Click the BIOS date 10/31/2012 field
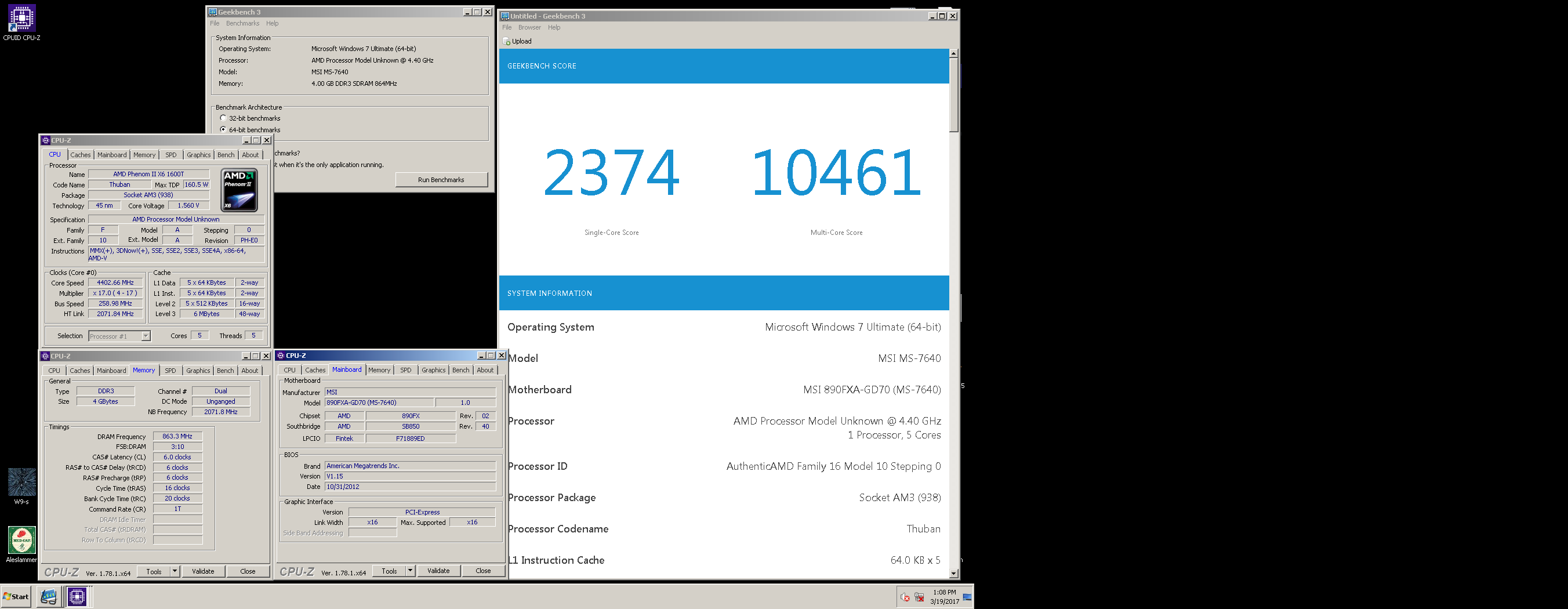 410,487
